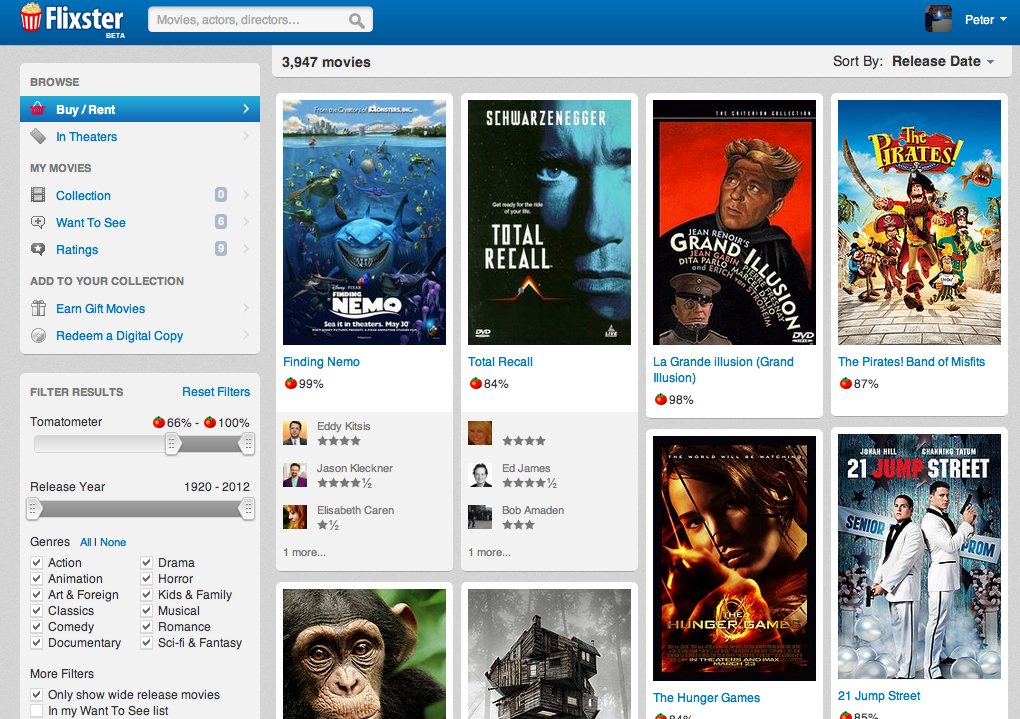1020x719 pixels.
Task: Select In Theaters in Browse menu
Action: point(140,136)
